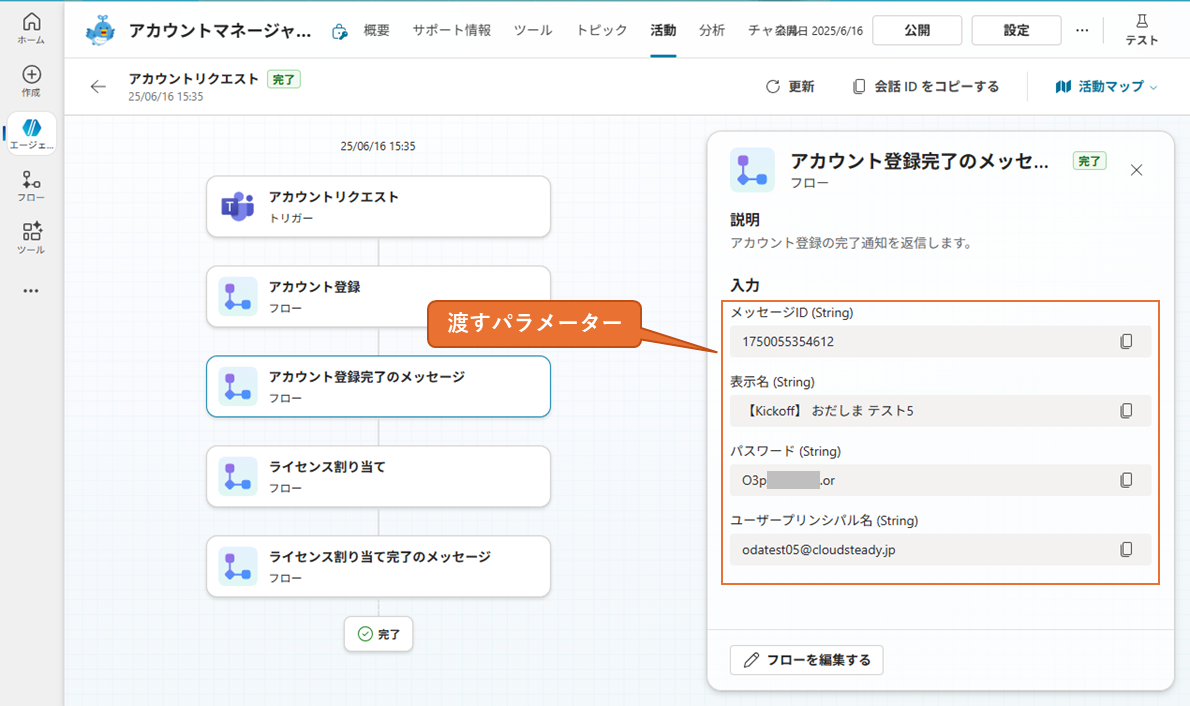Click the Refresh (更新) button
Viewport: 1190px width, 706px height.
[790, 87]
